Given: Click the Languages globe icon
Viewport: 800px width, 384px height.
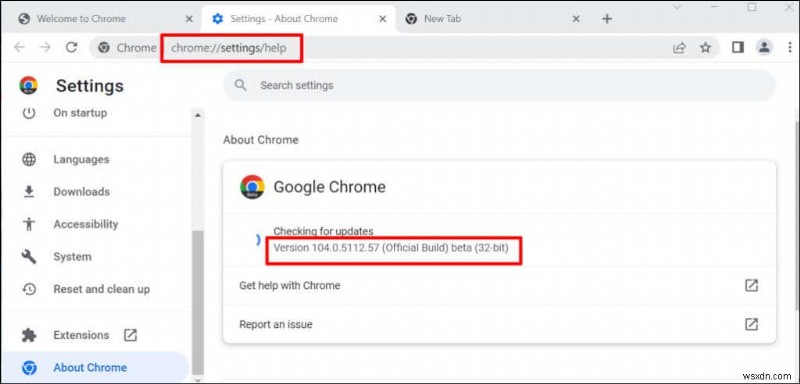Looking at the screenshot, I should pos(29,160).
